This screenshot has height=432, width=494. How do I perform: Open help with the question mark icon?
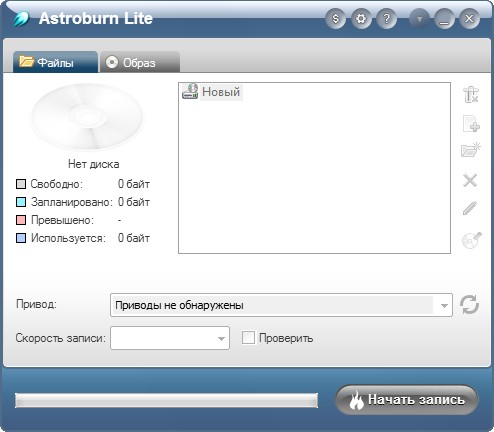pos(386,19)
